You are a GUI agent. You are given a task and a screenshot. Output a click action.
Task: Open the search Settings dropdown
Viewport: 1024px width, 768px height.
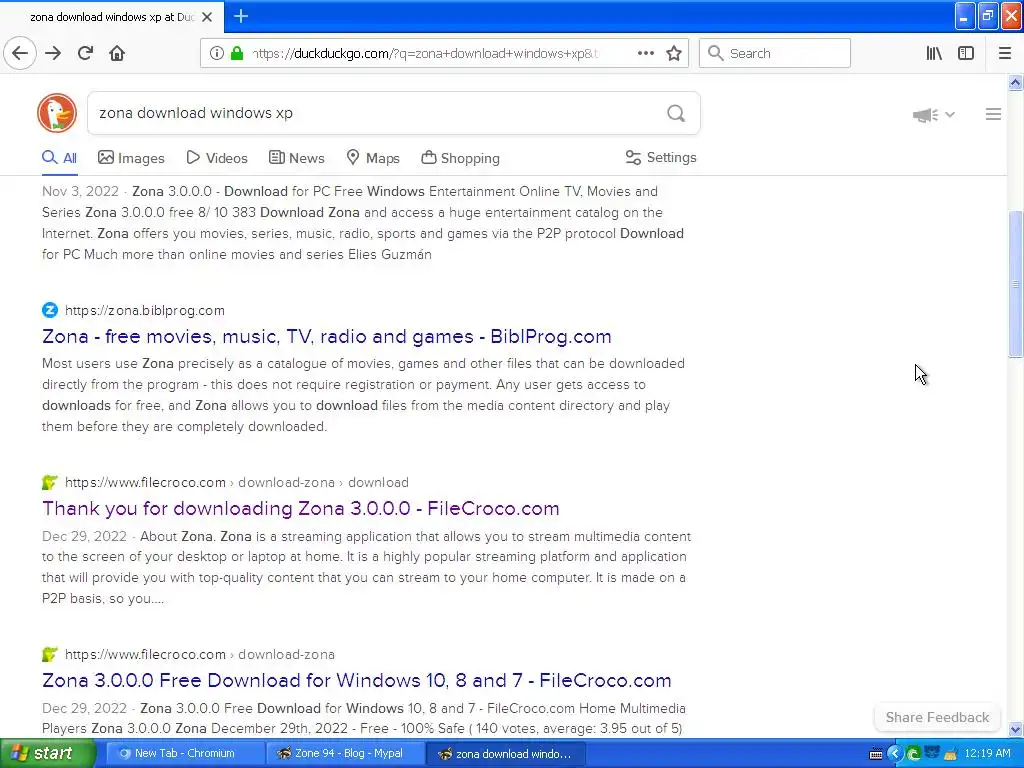661,157
